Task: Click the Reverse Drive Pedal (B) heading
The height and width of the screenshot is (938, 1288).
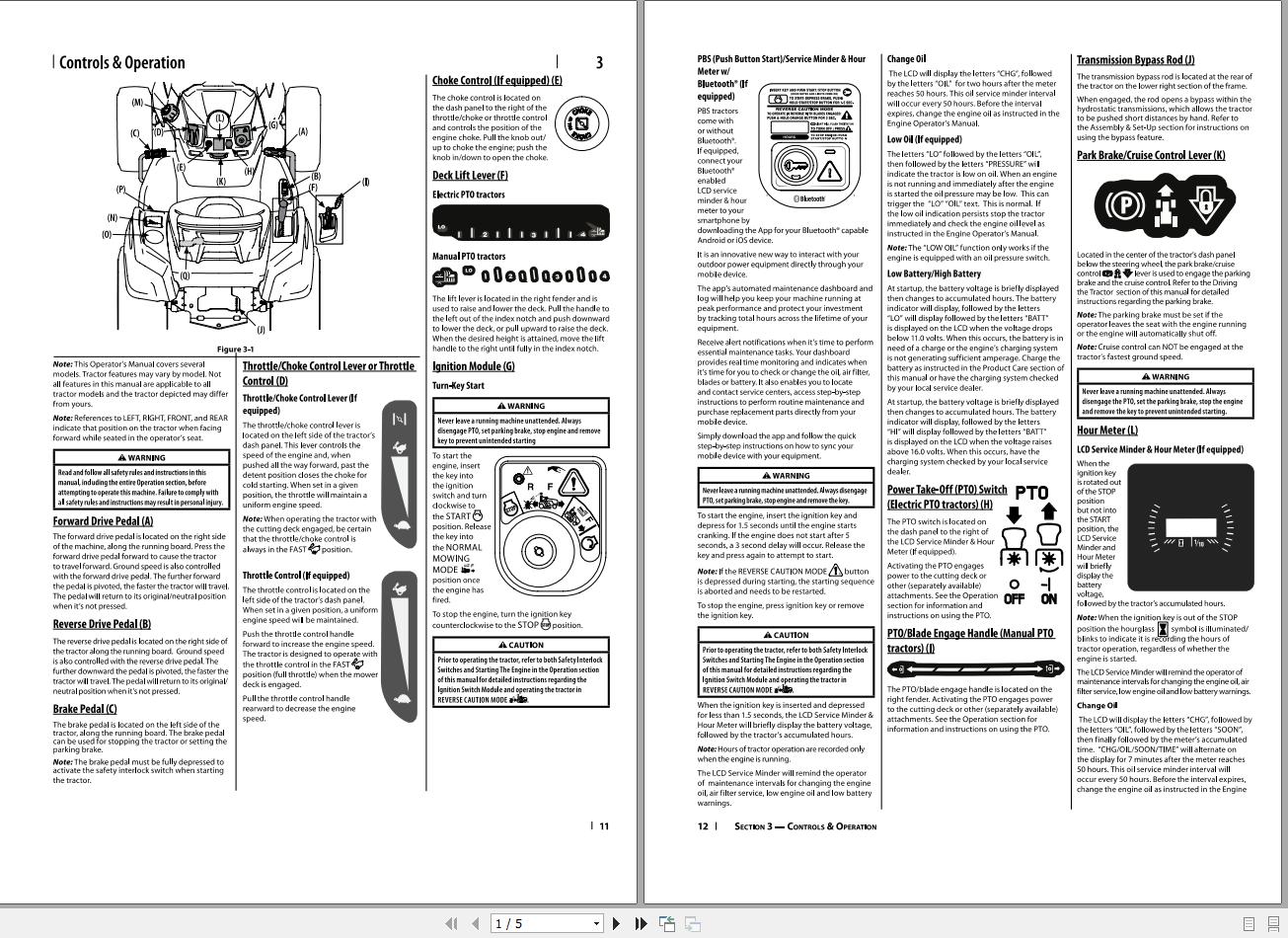Action: pyautogui.click(x=102, y=624)
